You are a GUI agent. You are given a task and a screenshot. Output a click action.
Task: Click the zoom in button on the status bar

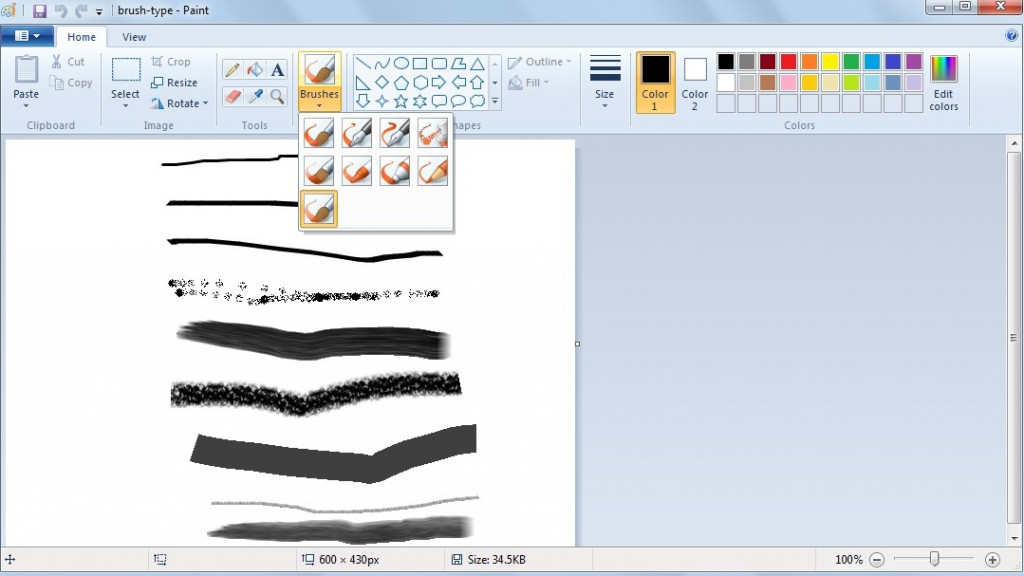995,560
